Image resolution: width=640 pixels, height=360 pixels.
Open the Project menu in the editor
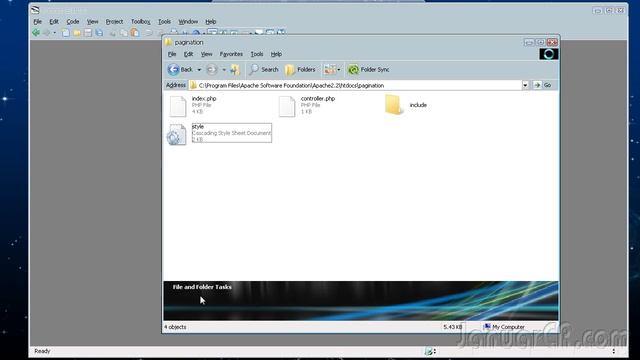[114, 22]
